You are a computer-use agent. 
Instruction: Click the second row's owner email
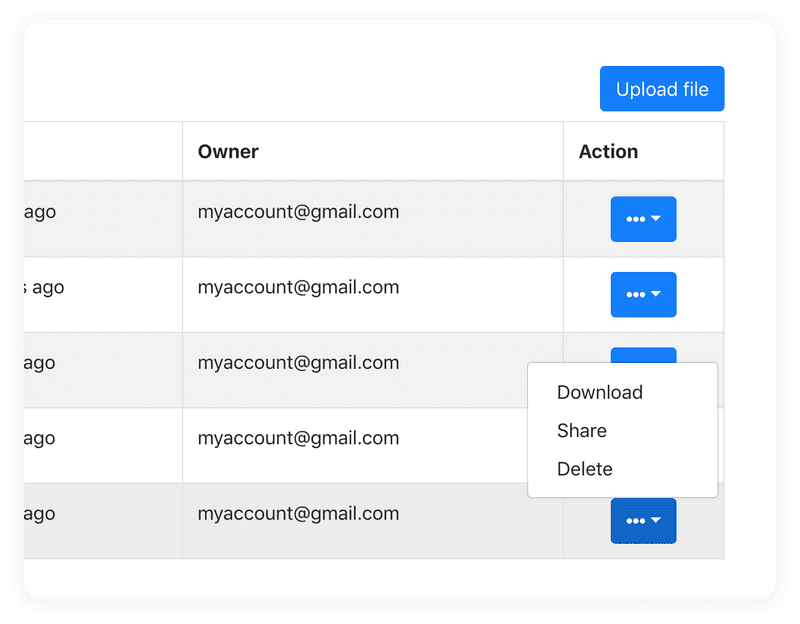(x=298, y=287)
